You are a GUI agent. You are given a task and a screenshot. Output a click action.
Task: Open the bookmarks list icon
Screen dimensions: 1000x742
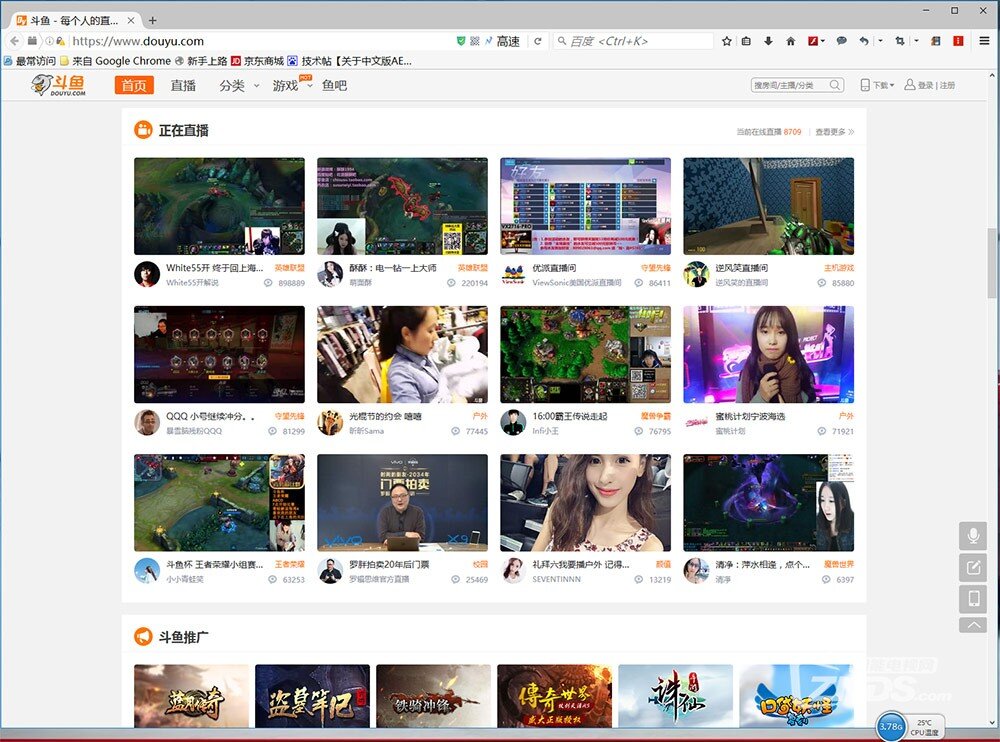coord(746,41)
